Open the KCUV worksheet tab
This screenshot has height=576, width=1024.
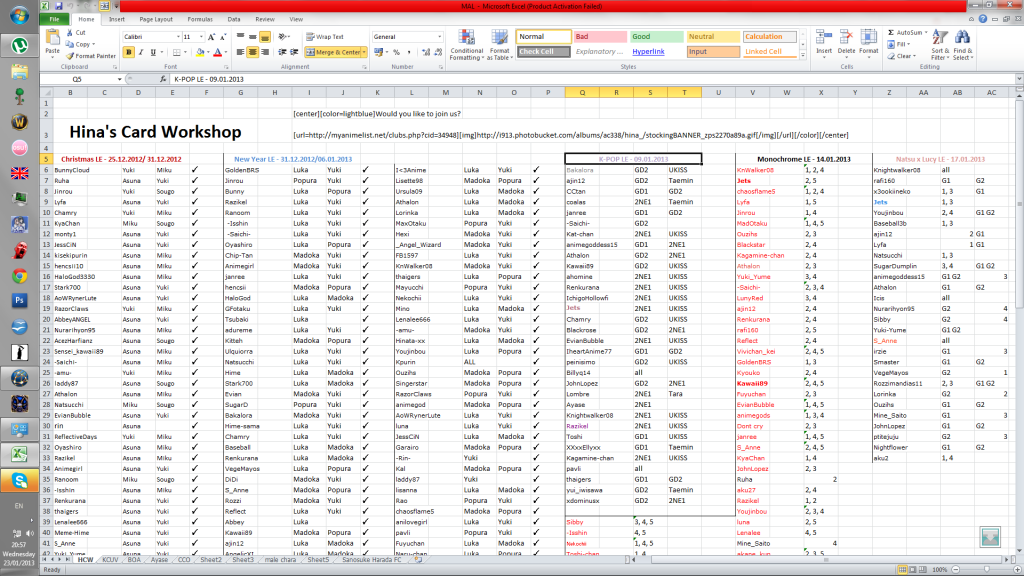click(x=109, y=561)
